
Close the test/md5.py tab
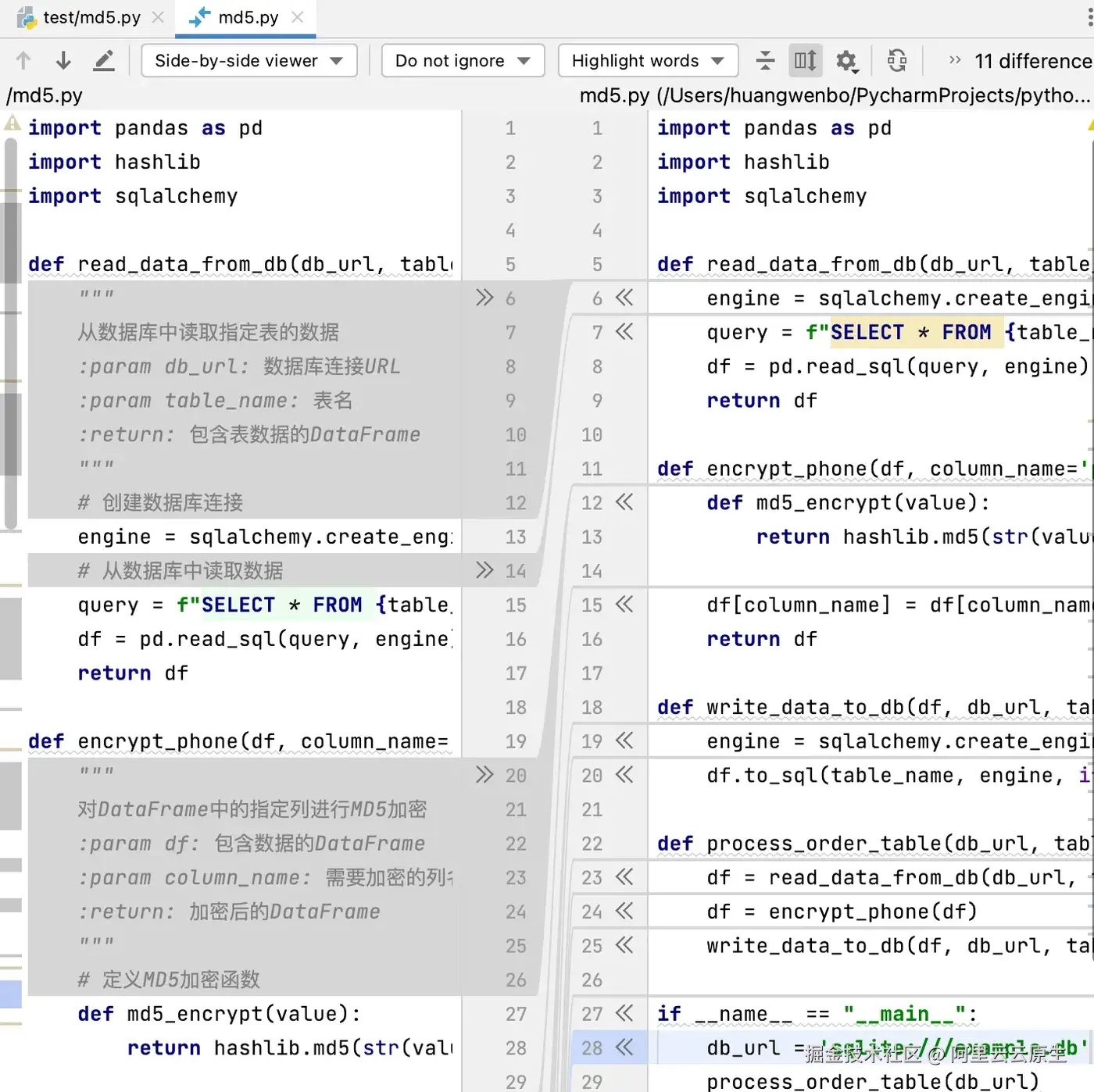coord(158,17)
